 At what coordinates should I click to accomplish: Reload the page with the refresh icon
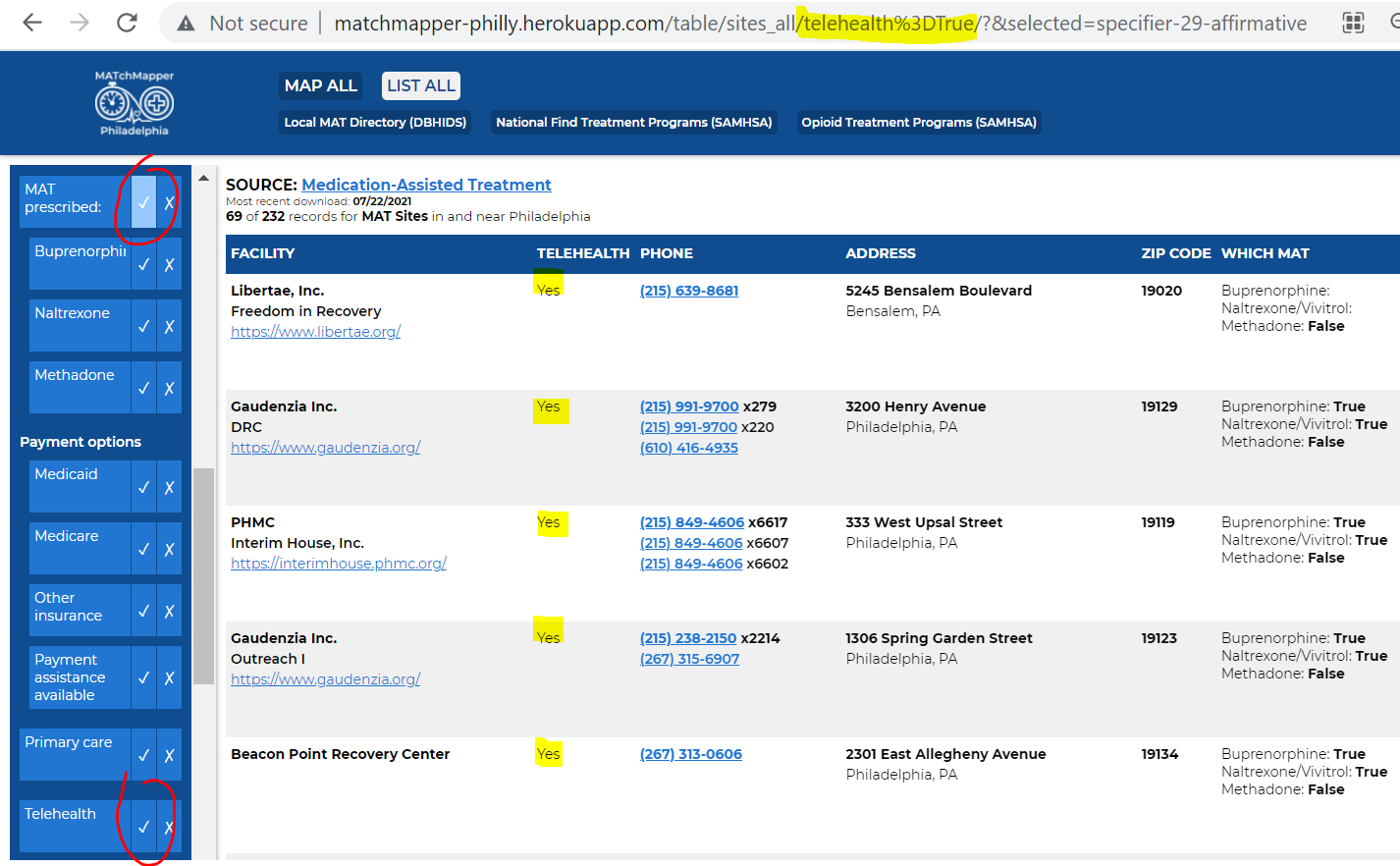(x=127, y=23)
